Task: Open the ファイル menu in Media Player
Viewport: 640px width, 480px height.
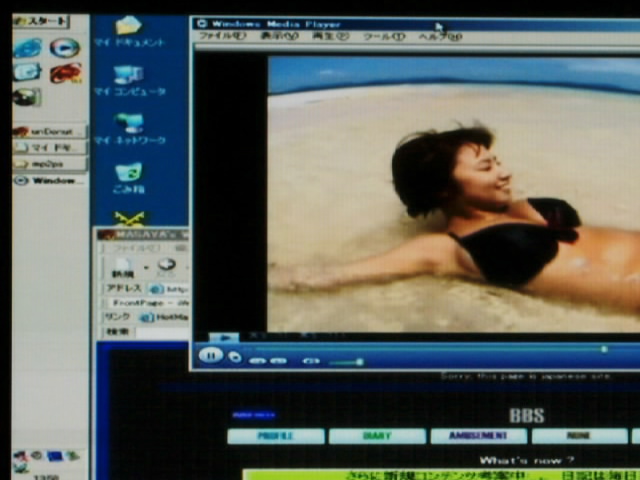Action: click(x=221, y=36)
